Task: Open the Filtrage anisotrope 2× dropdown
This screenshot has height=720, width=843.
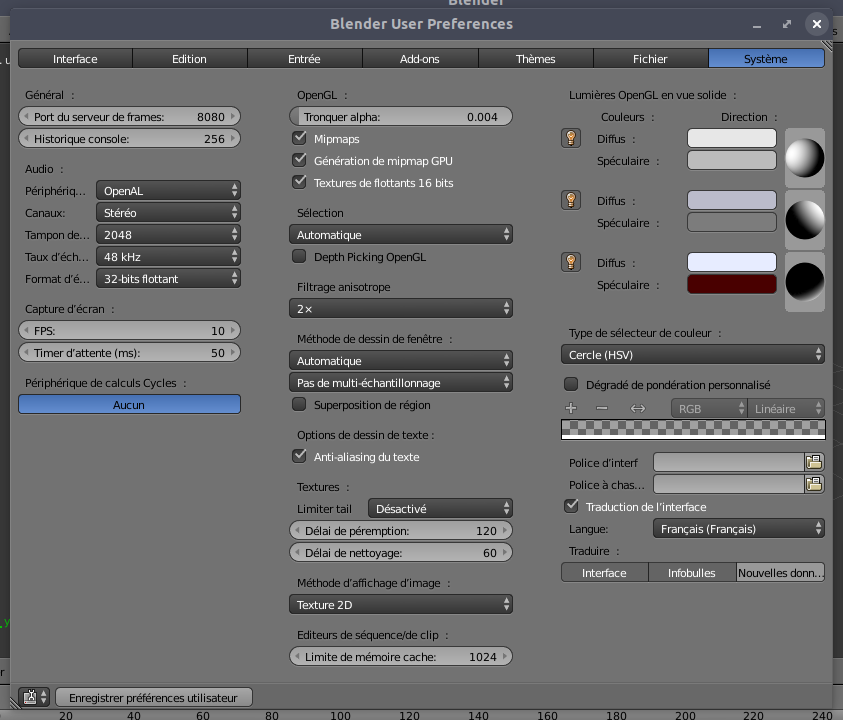Action: 401,309
